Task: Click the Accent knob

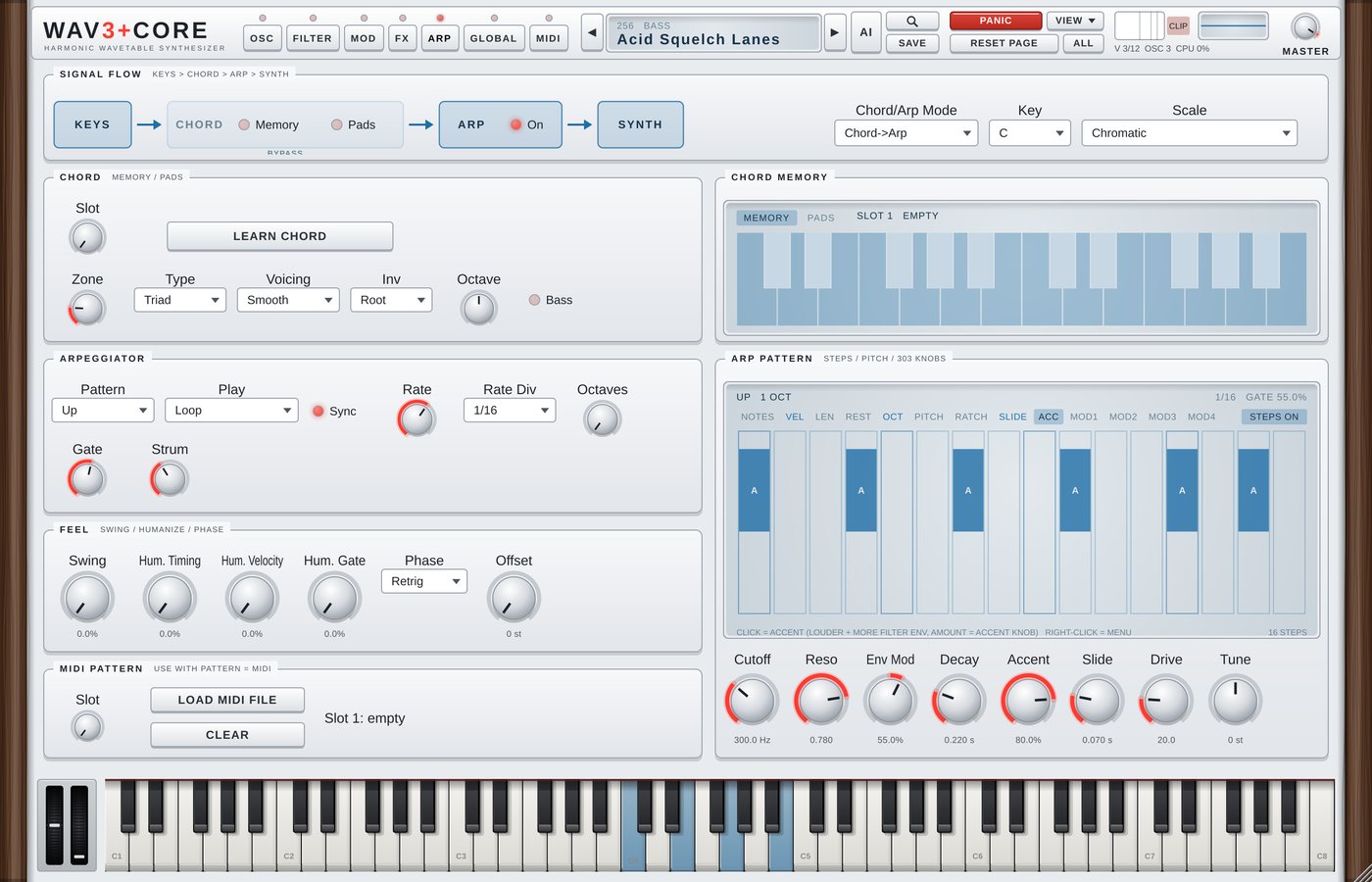Action: tap(1028, 701)
